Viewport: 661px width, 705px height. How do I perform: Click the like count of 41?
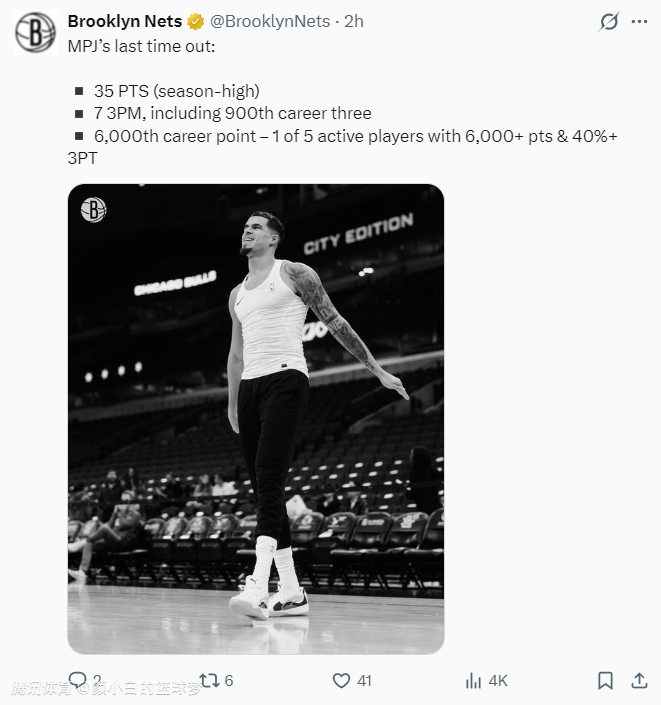pos(364,681)
